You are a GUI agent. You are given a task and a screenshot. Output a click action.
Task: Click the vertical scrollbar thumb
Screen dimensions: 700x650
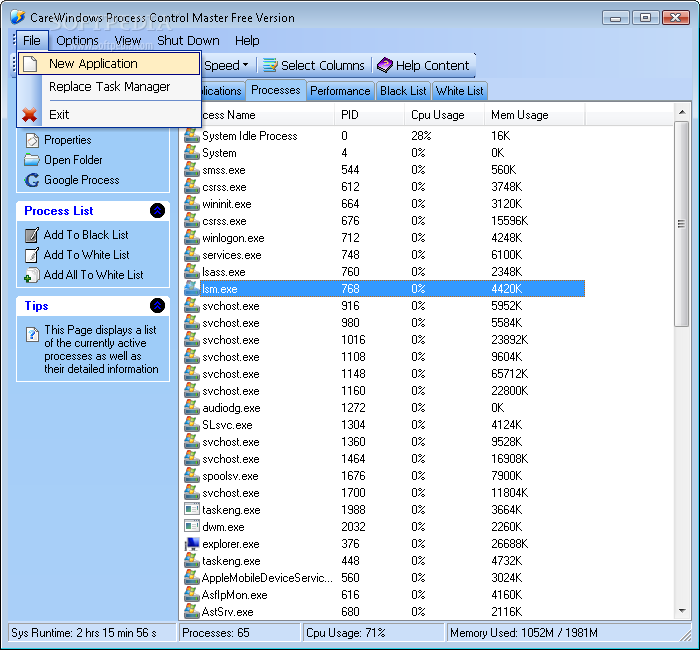click(x=682, y=224)
